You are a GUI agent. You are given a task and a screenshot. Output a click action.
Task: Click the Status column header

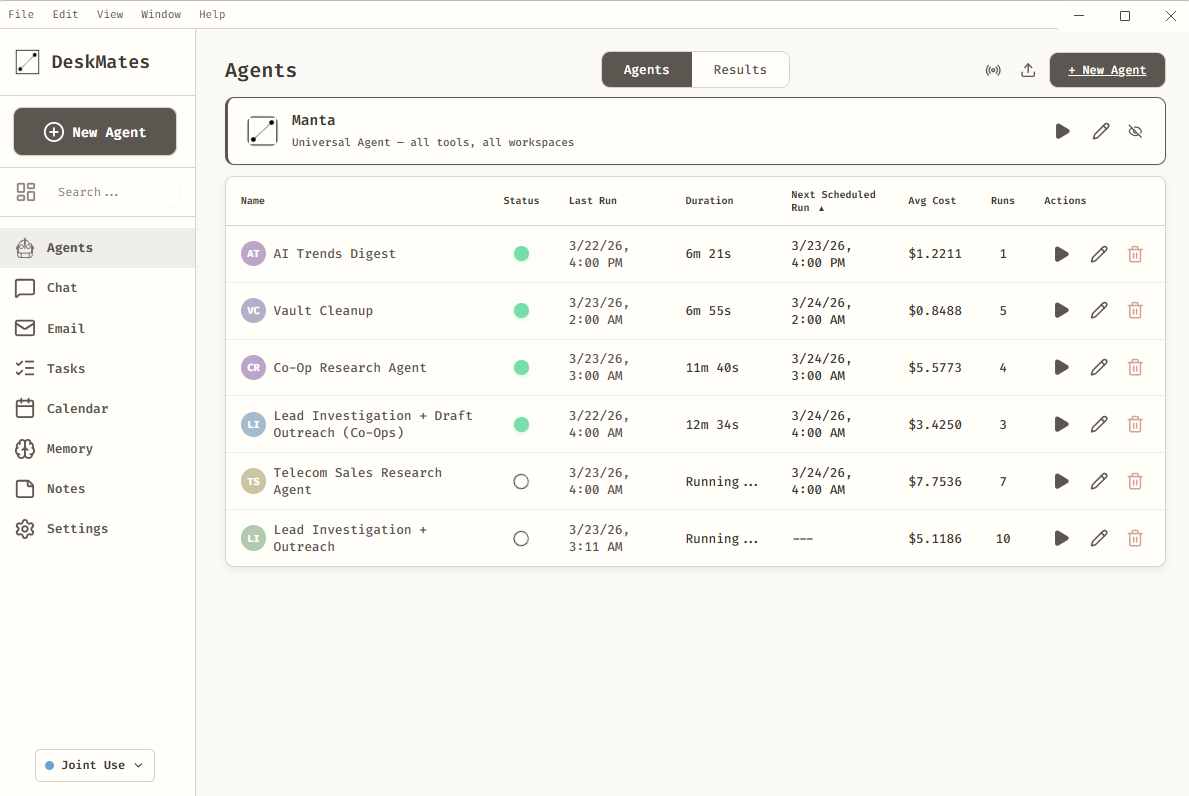tap(521, 201)
